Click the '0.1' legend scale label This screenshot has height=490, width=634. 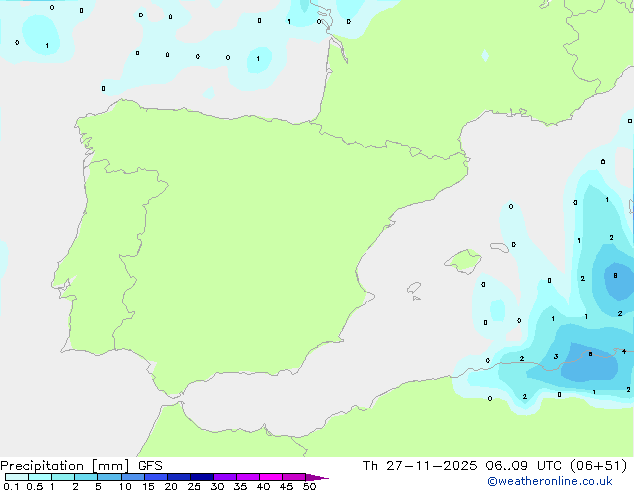click(x=11, y=486)
